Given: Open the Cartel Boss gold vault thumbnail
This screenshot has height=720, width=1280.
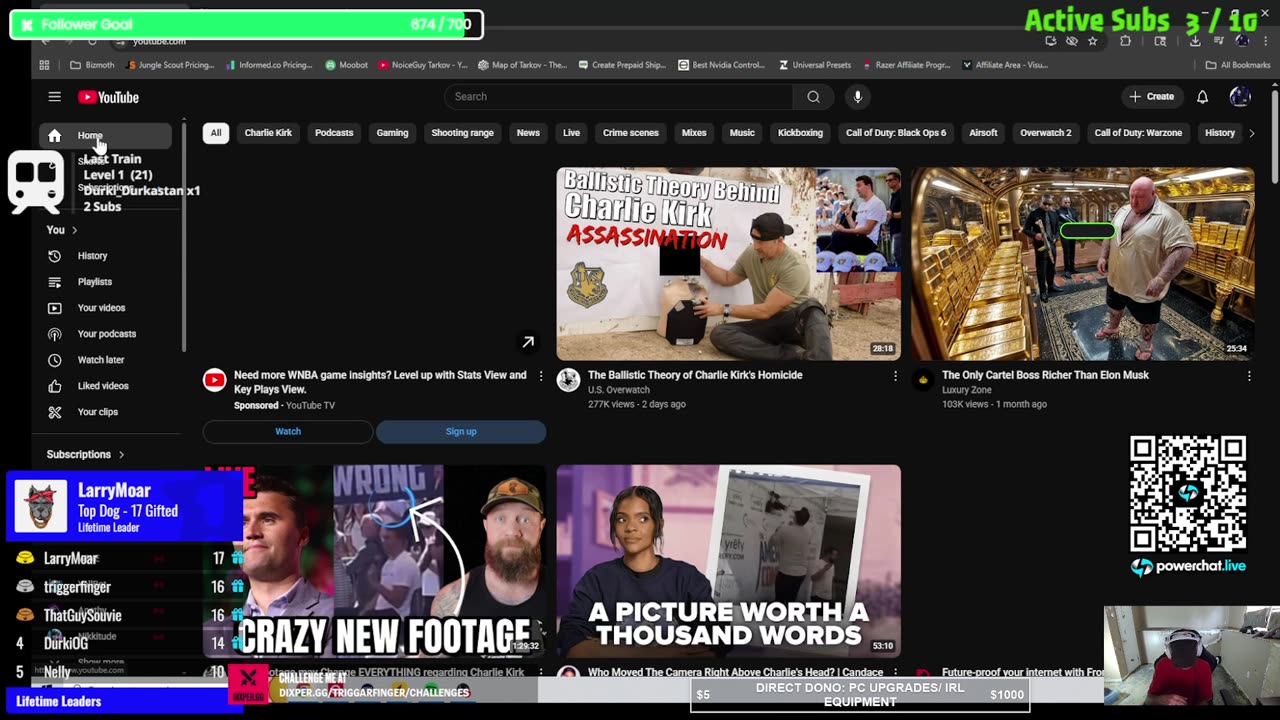Looking at the screenshot, I should [x=1082, y=263].
